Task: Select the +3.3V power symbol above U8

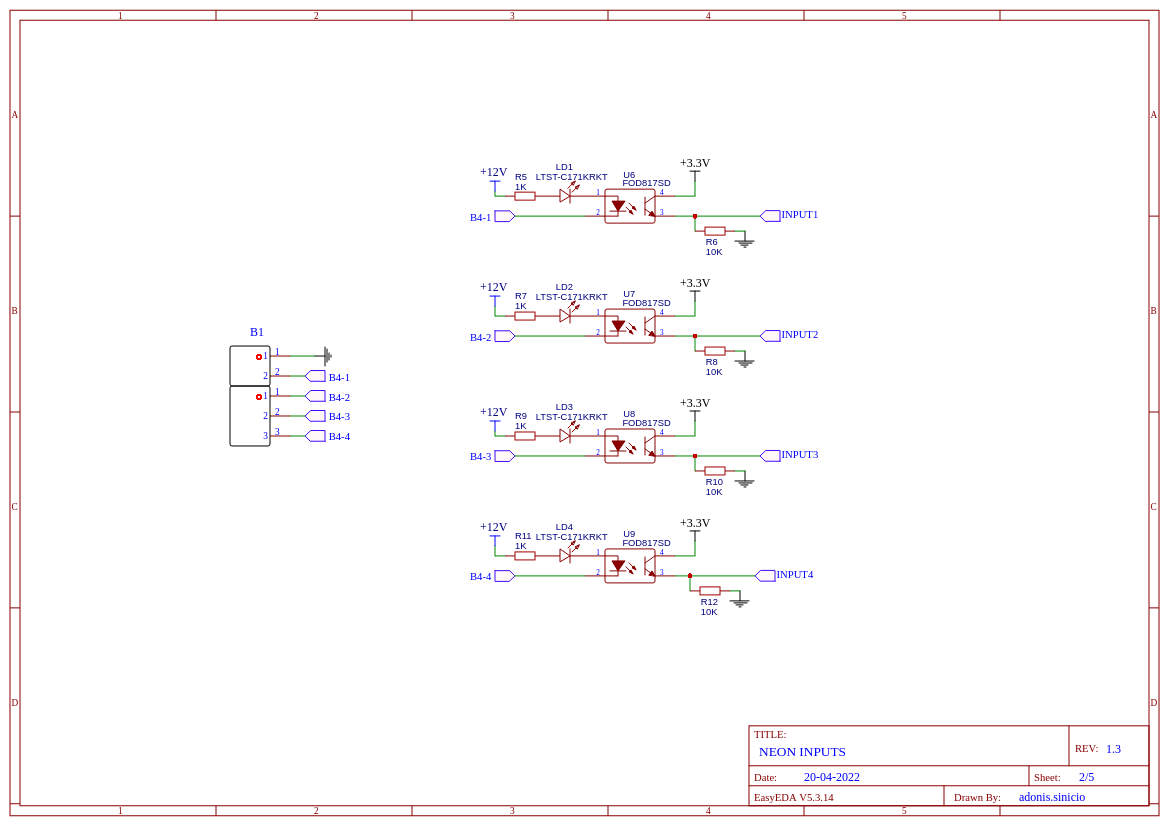Action: click(x=695, y=409)
